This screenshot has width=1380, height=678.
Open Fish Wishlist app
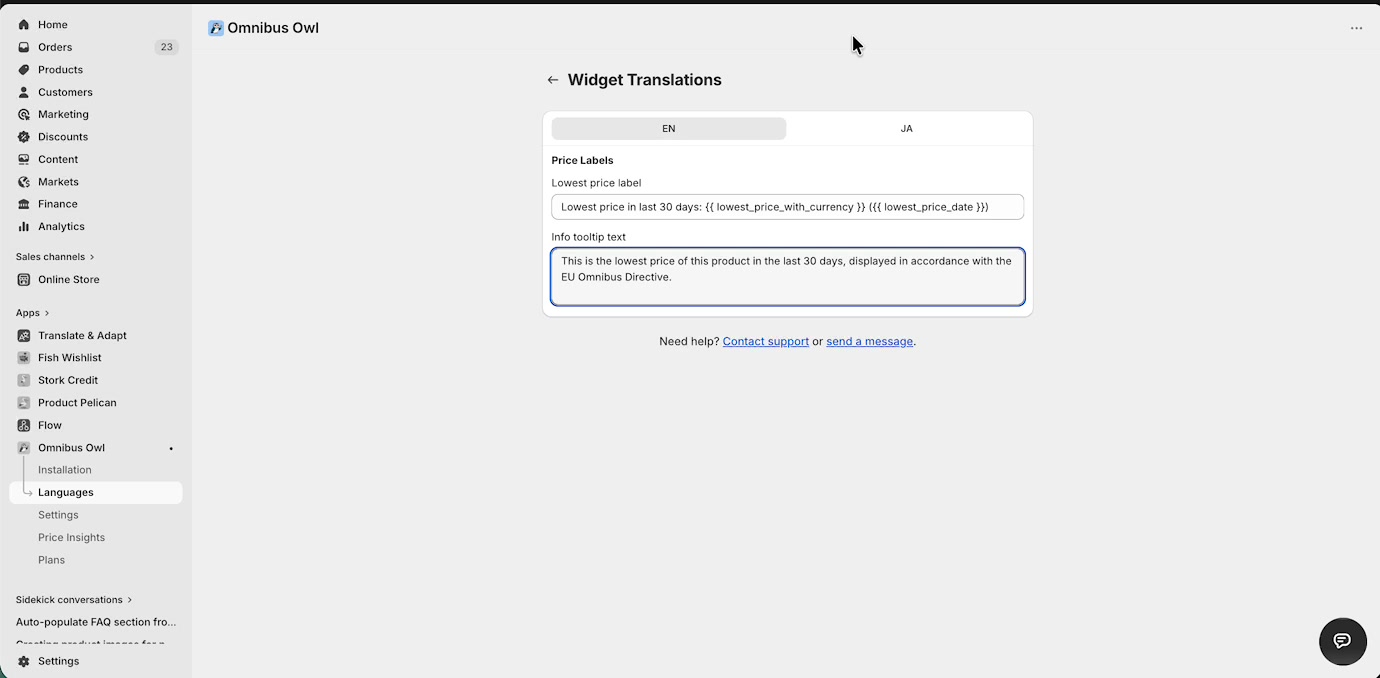[x=70, y=357]
